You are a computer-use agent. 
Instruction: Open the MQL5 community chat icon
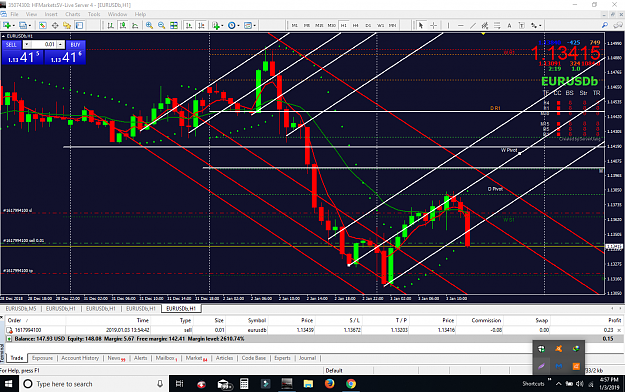tap(618, 25)
